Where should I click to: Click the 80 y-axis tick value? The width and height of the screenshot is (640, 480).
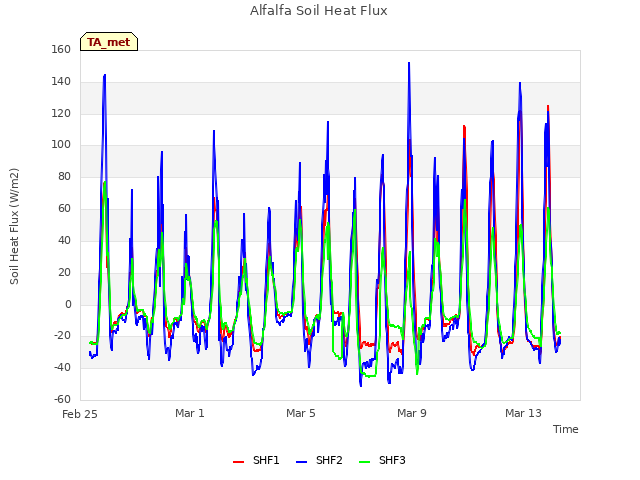[x=64, y=176]
